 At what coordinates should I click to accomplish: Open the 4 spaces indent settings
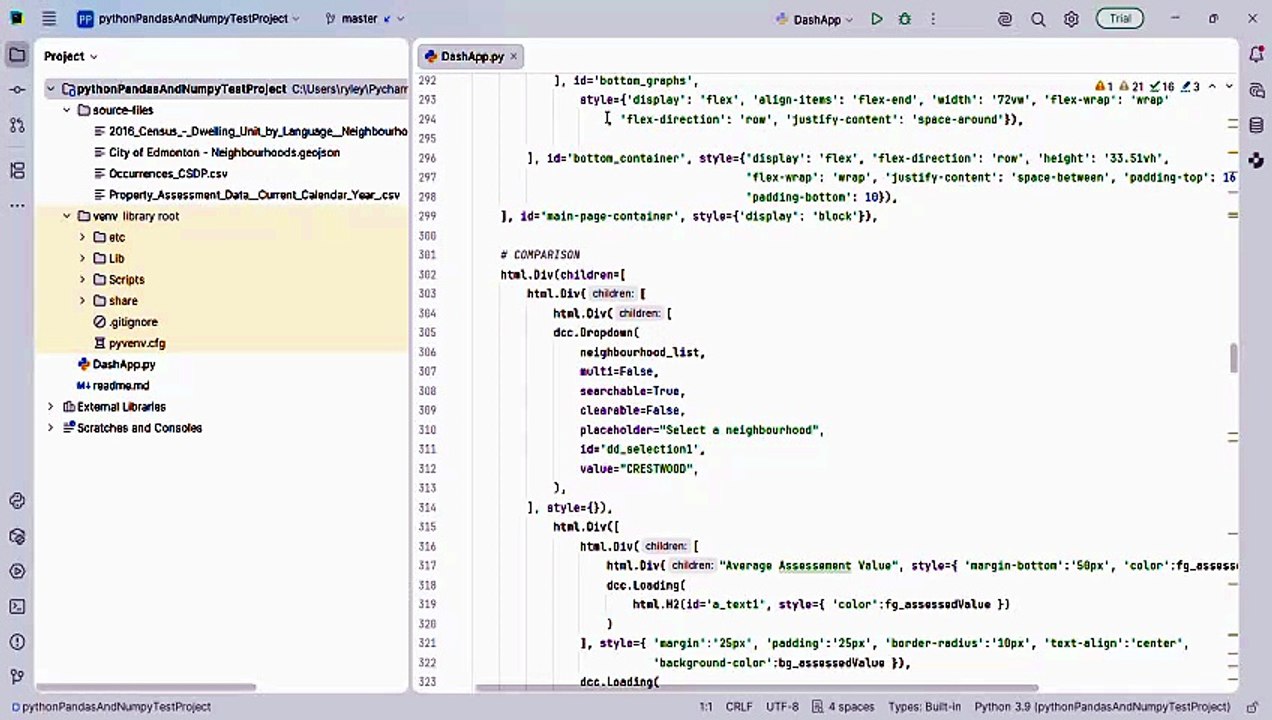[x=843, y=706]
